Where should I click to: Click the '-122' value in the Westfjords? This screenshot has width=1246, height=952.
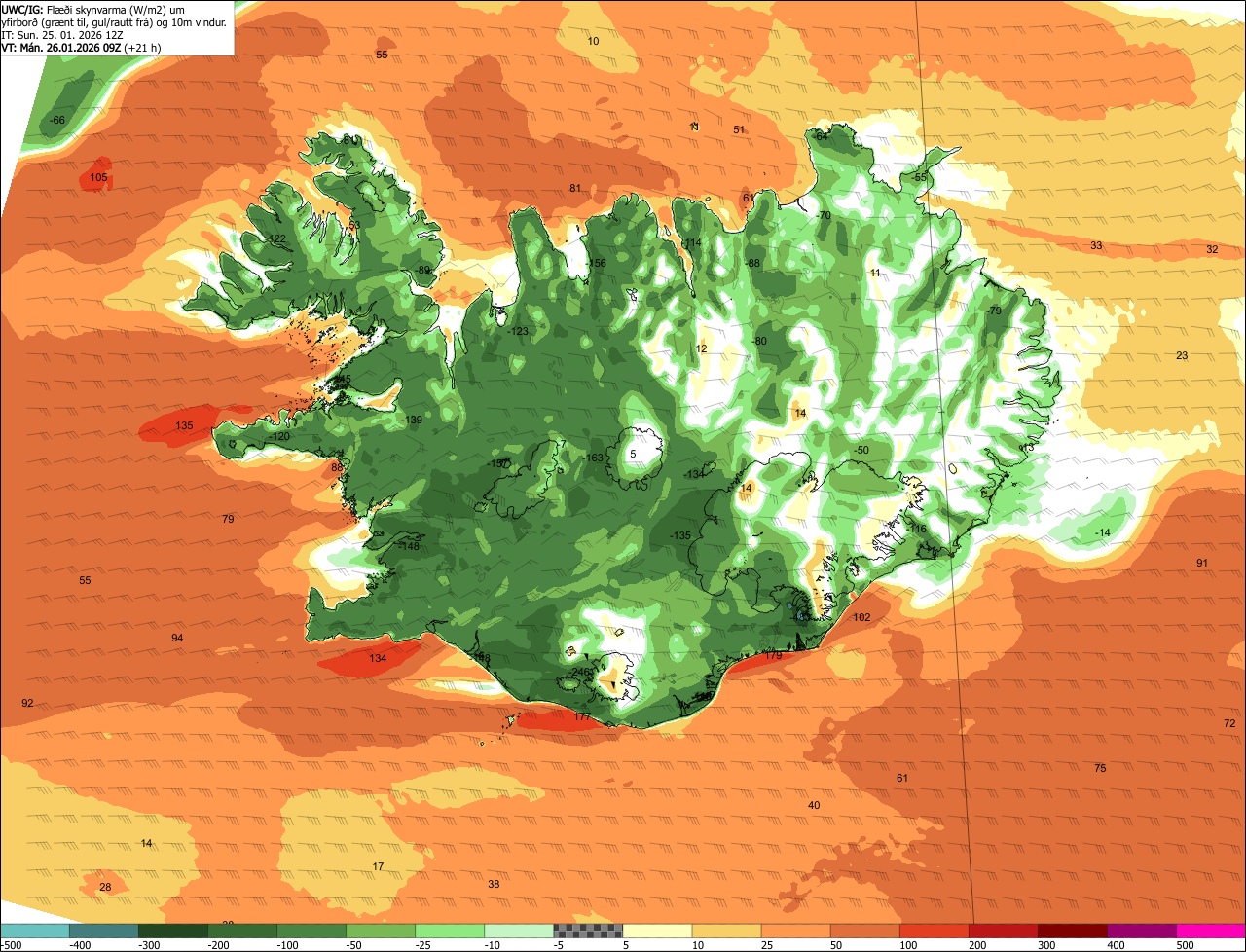point(276,238)
